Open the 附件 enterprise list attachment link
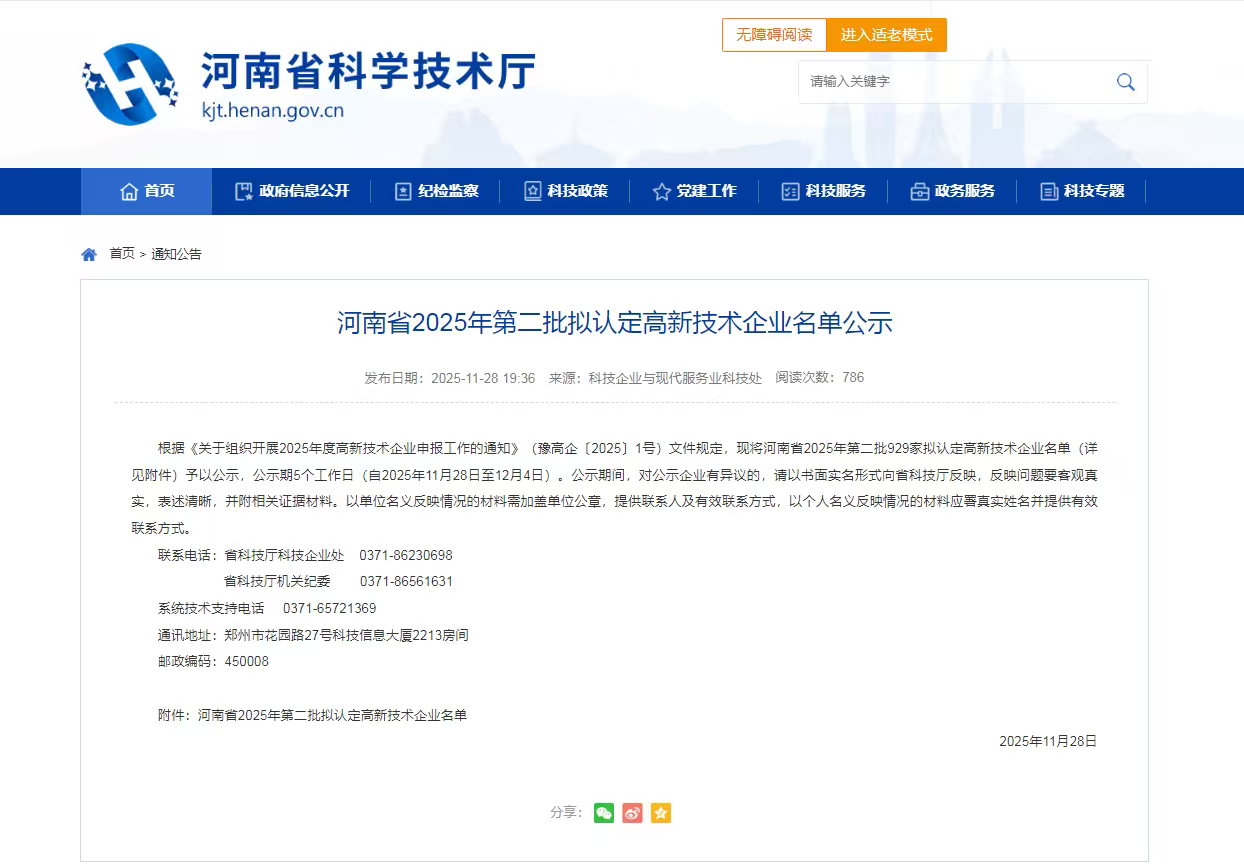Image resolution: width=1244 pixels, height=865 pixels. (x=332, y=715)
